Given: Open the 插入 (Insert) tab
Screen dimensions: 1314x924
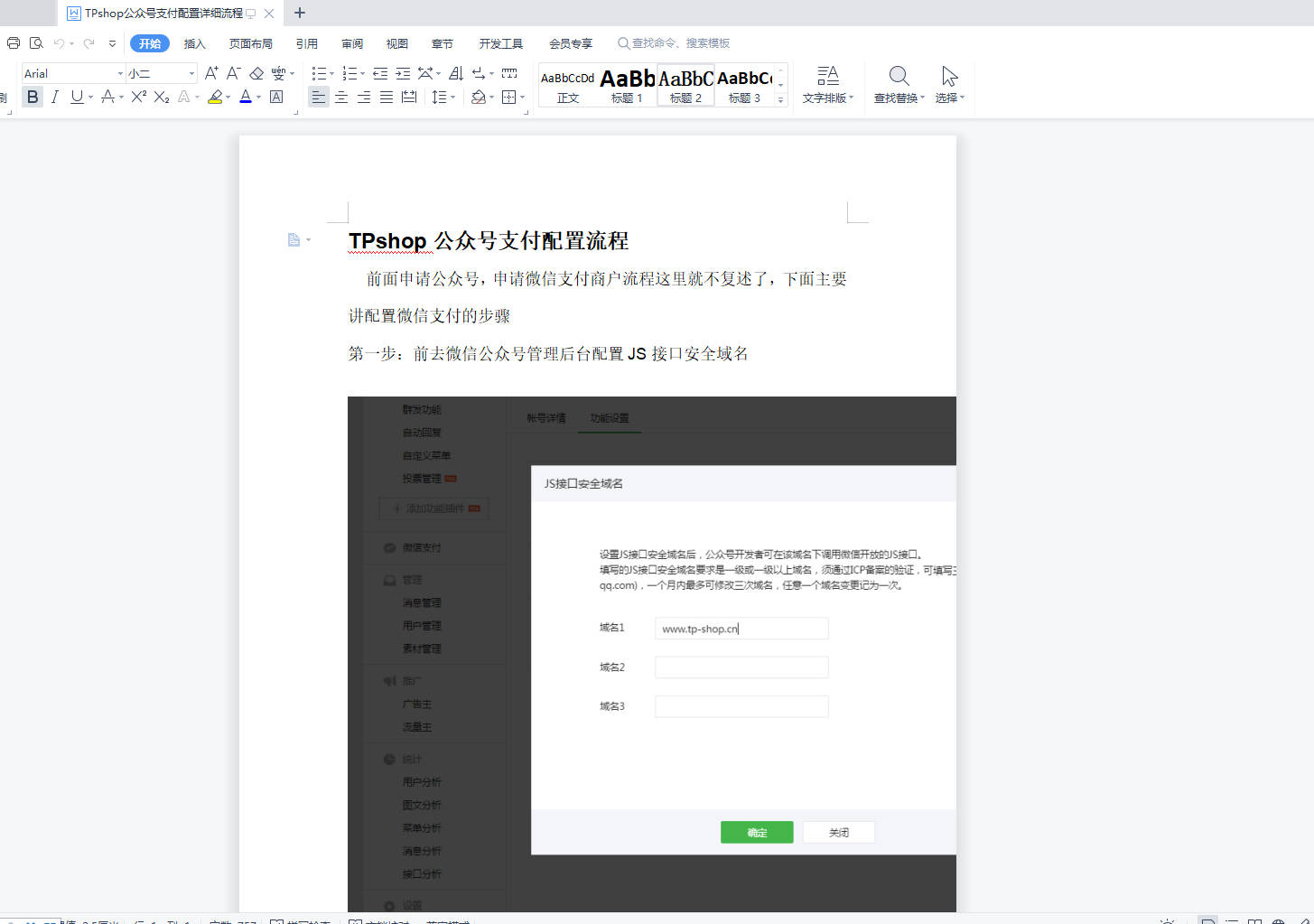Looking at the screenshot, I should point(195,43).
